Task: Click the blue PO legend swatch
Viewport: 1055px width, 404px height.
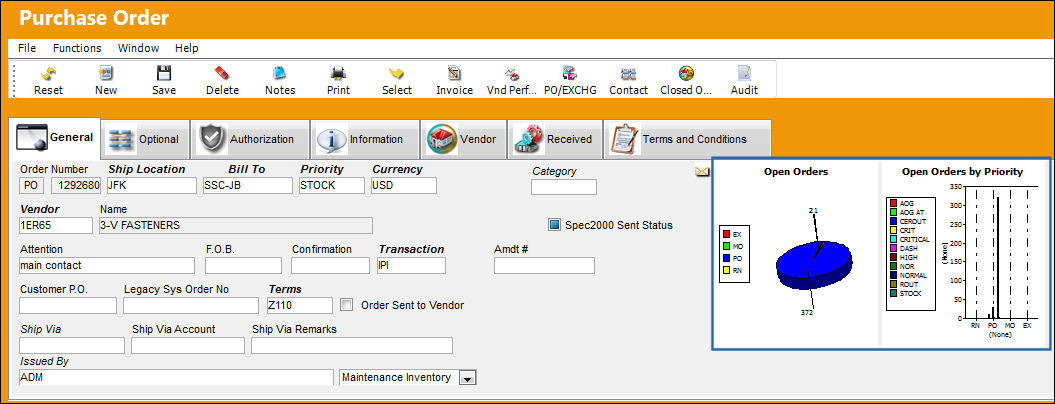Action: (727, 257)
